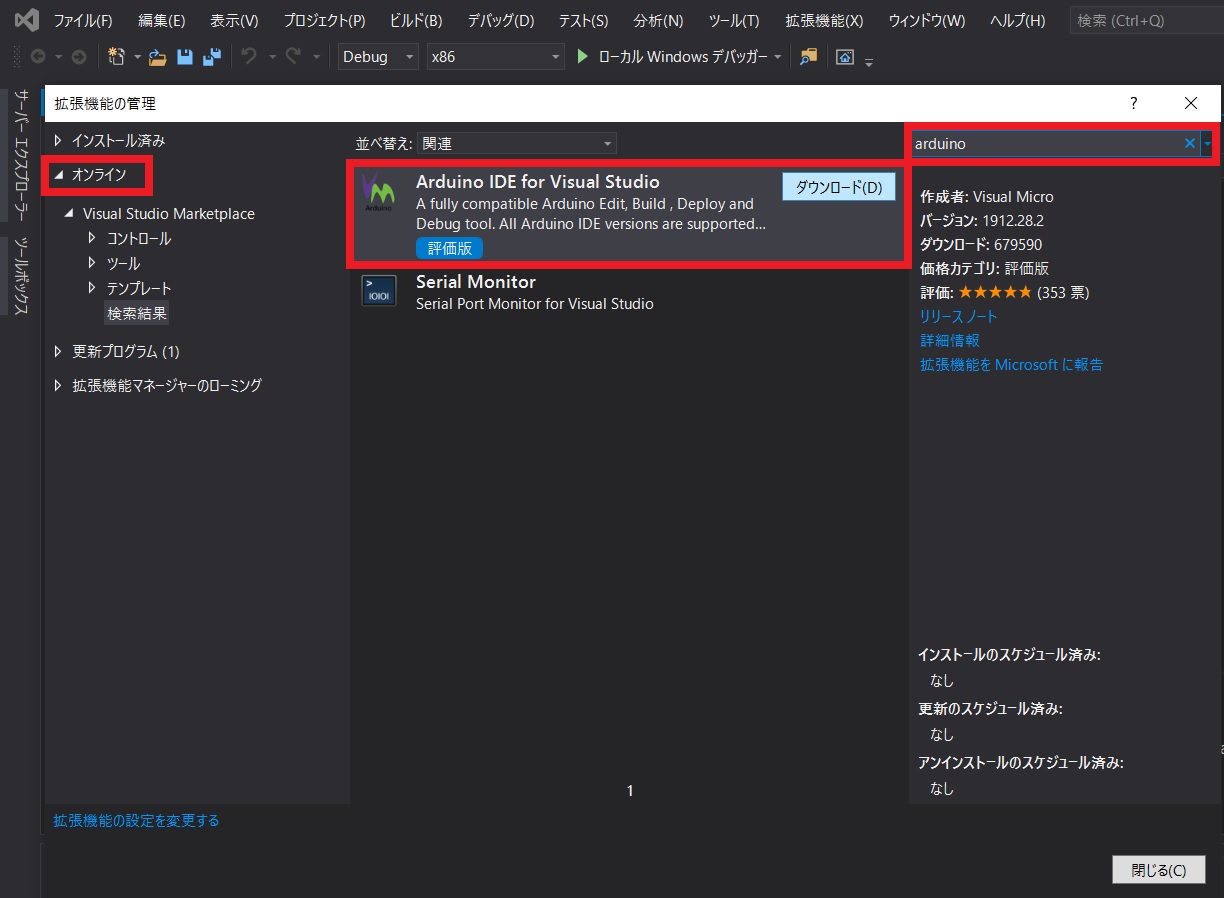Open the Debug configuration dropdown
The image size is (1224, 898).
(377, 57)
